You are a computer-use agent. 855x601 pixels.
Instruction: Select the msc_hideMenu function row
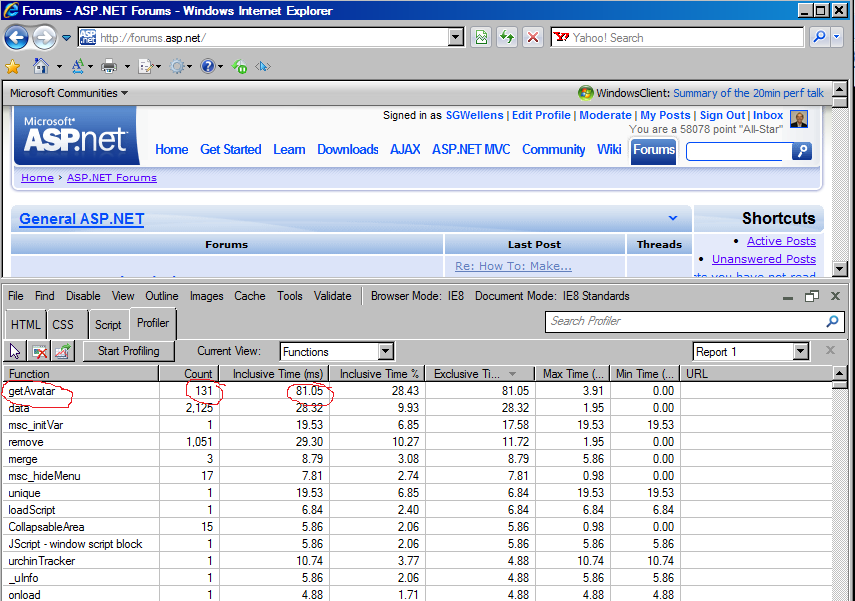[417, 476]
